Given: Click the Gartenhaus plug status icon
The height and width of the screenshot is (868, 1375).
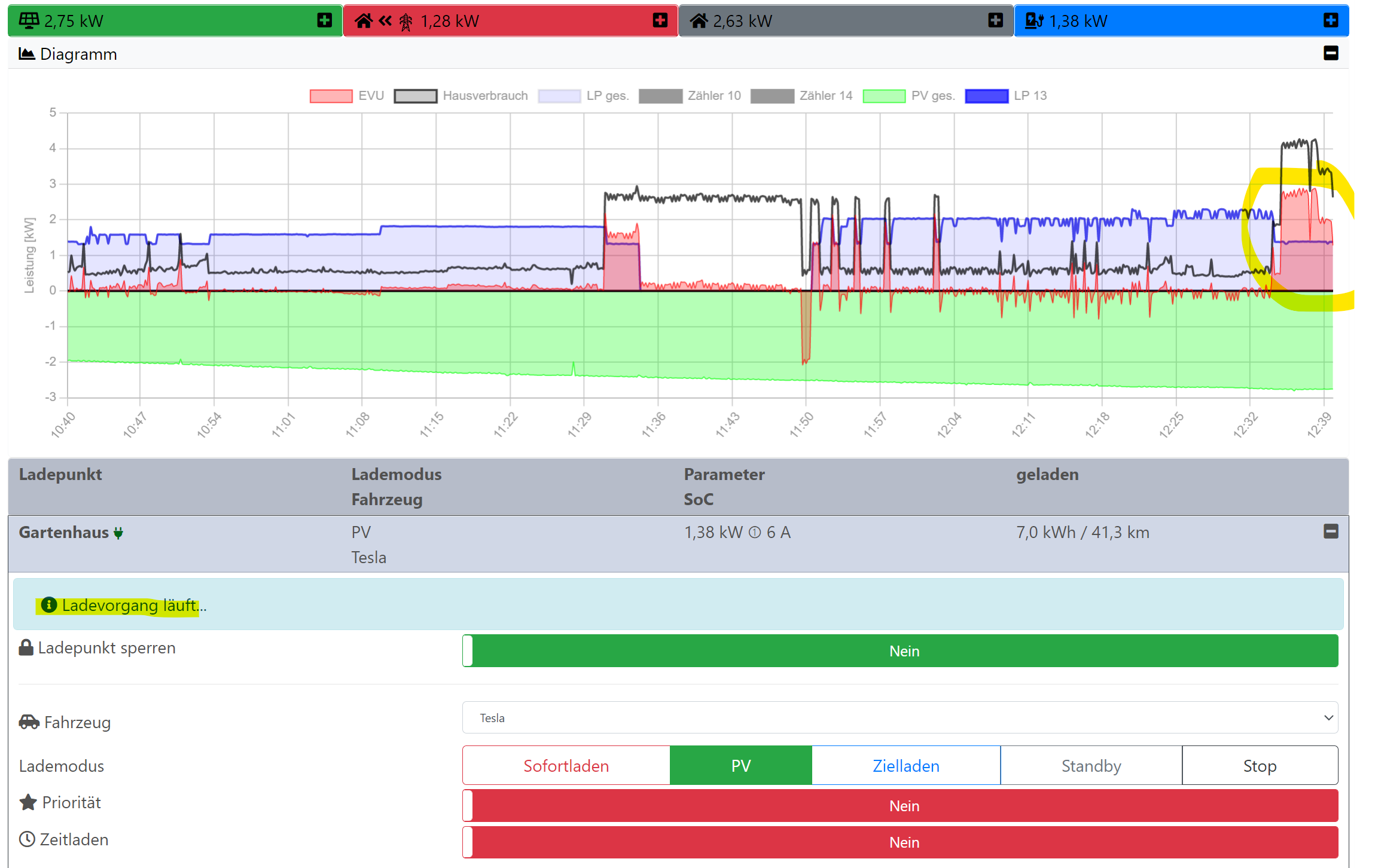Looking at the screenshot, I should 118,533.
